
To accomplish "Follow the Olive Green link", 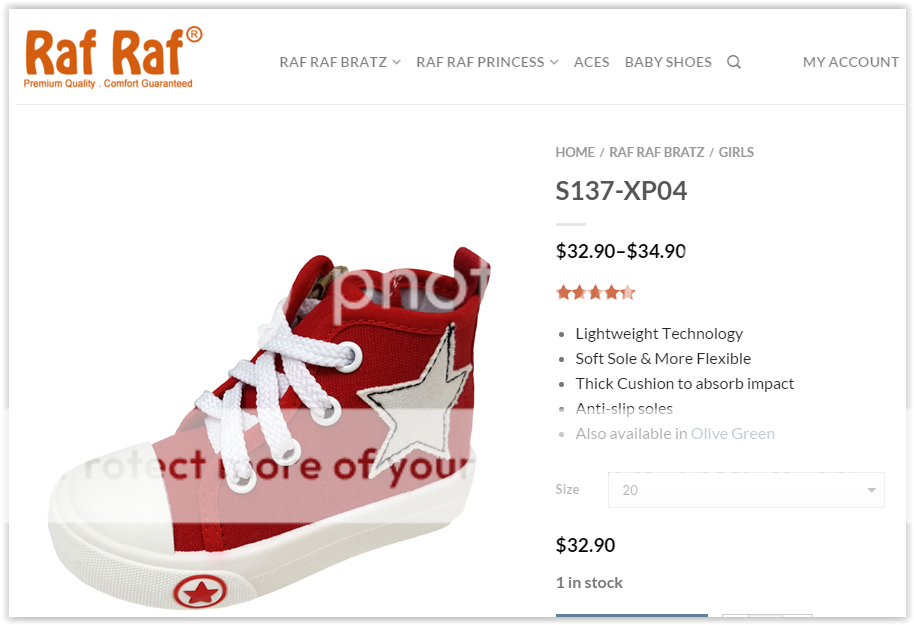I will pyautogui.click(x=733, y=434).
